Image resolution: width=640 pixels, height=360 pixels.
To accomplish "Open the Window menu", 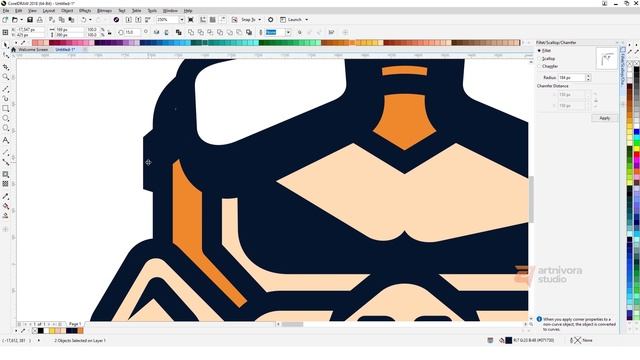I will (x=170, y=11).
